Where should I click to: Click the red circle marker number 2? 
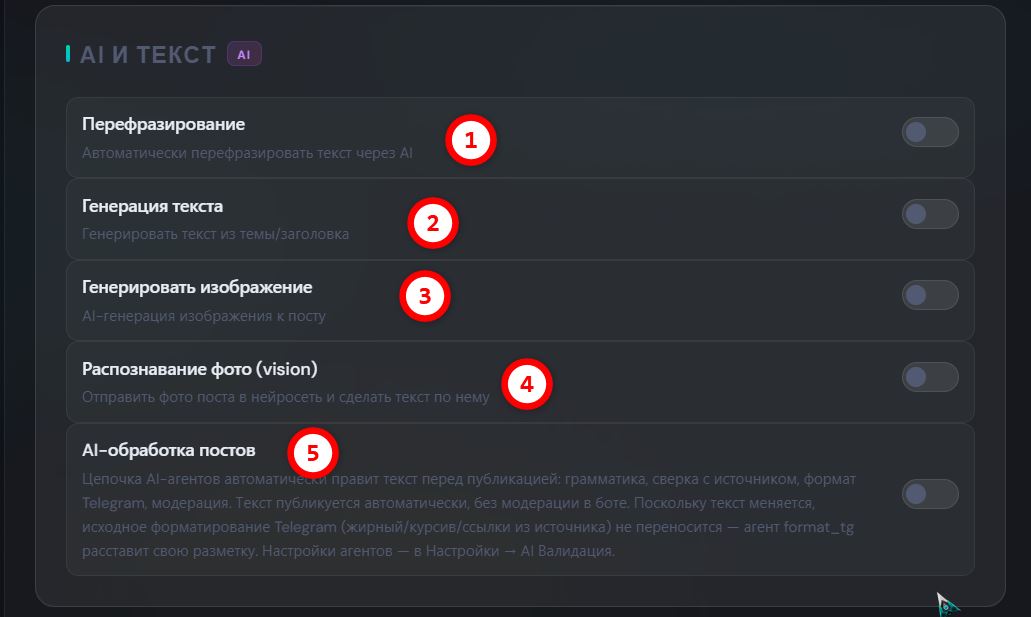pos(433,223)
